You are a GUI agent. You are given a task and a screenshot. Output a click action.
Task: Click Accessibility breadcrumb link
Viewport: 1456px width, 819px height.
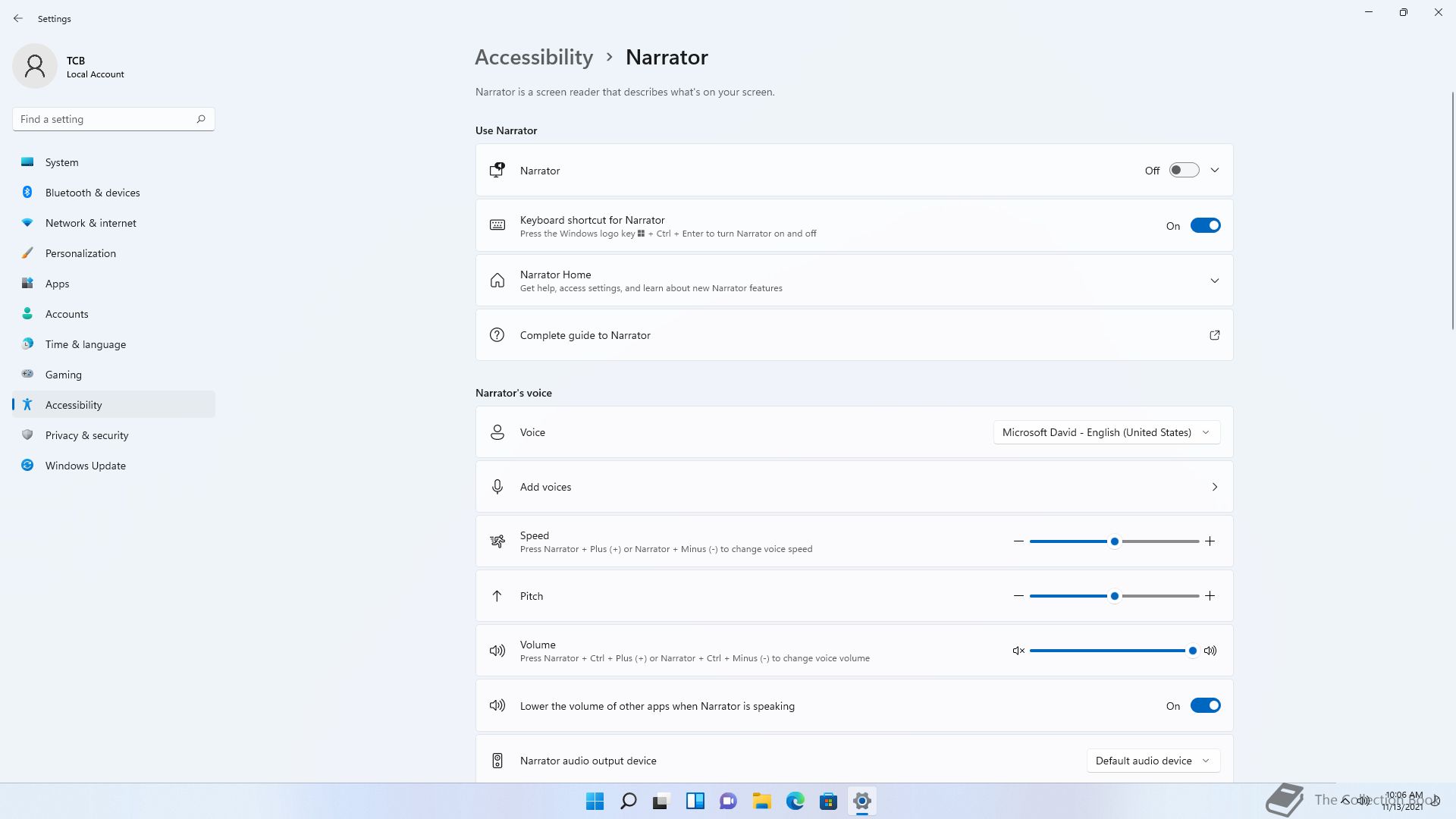click(x=534, y=57)
